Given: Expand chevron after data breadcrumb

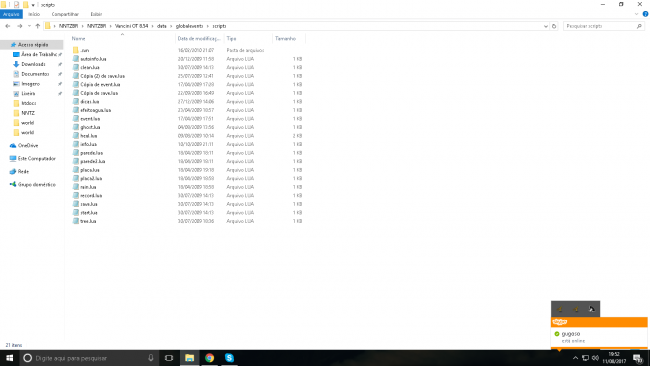Looking at the screenshot, I should click(x=171, y=26).
